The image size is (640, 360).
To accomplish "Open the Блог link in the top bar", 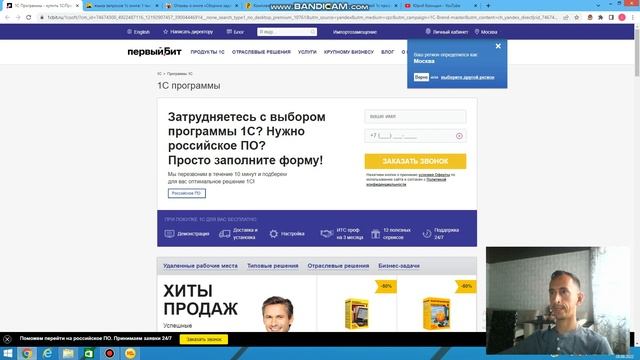I will [x=235, y=32].
